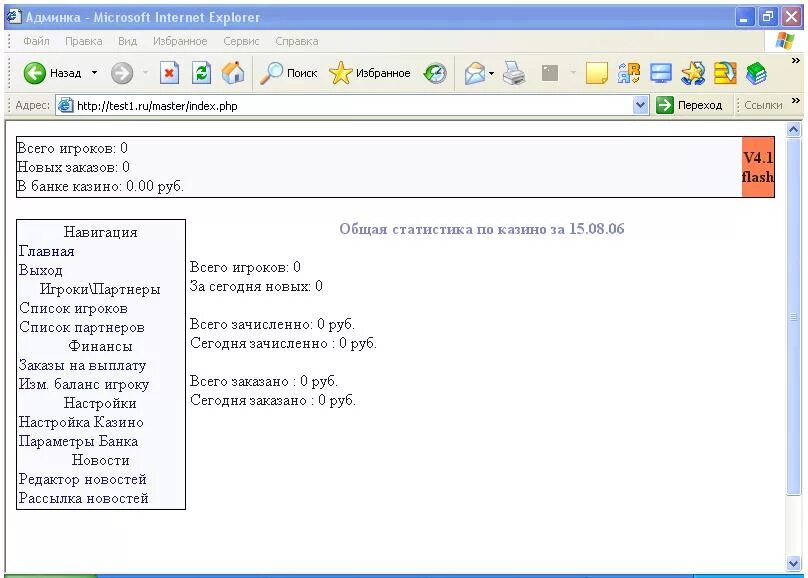Click the page icon in address bar

pyautogui.click(x=65, y=105)
